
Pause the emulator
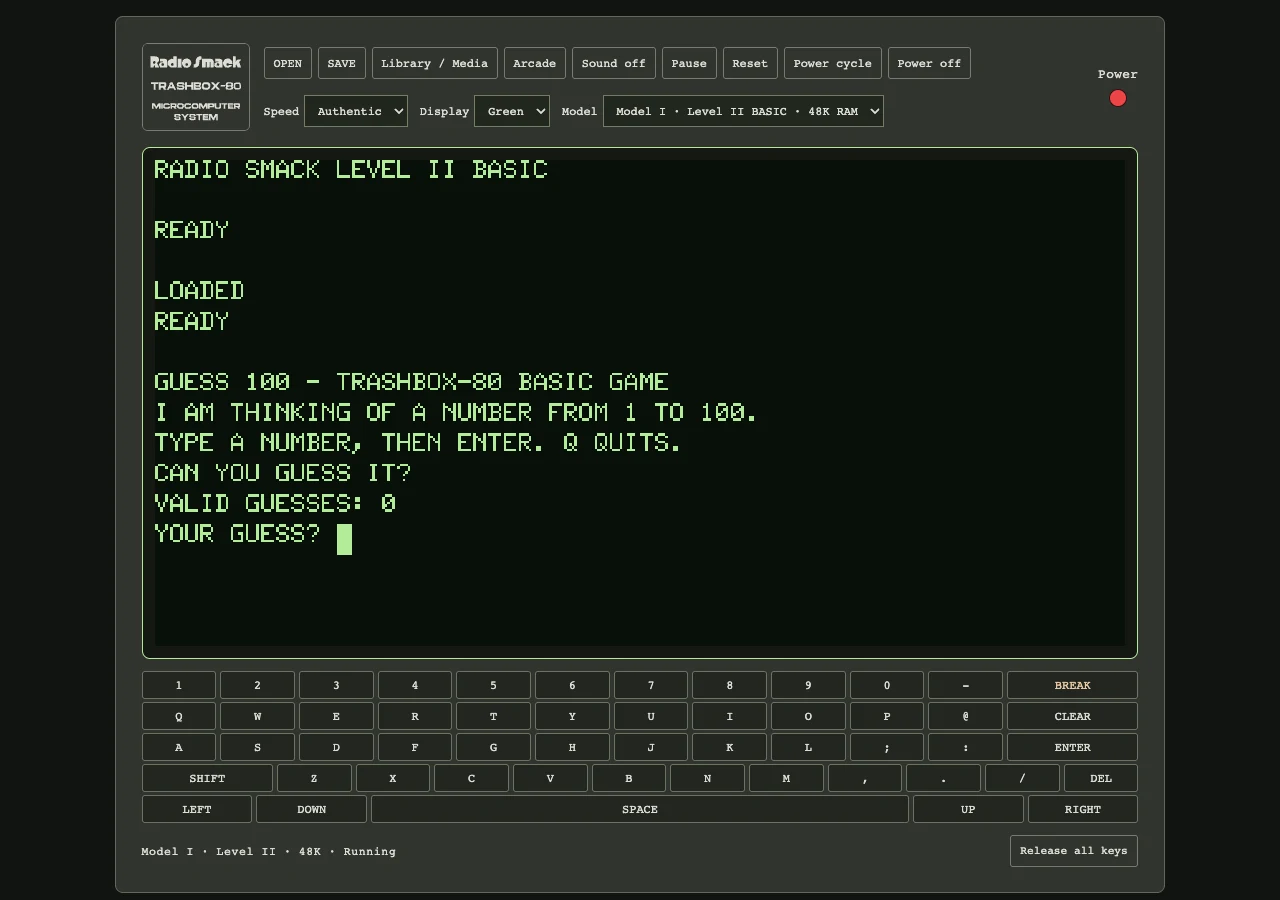(x=689, y=63)
